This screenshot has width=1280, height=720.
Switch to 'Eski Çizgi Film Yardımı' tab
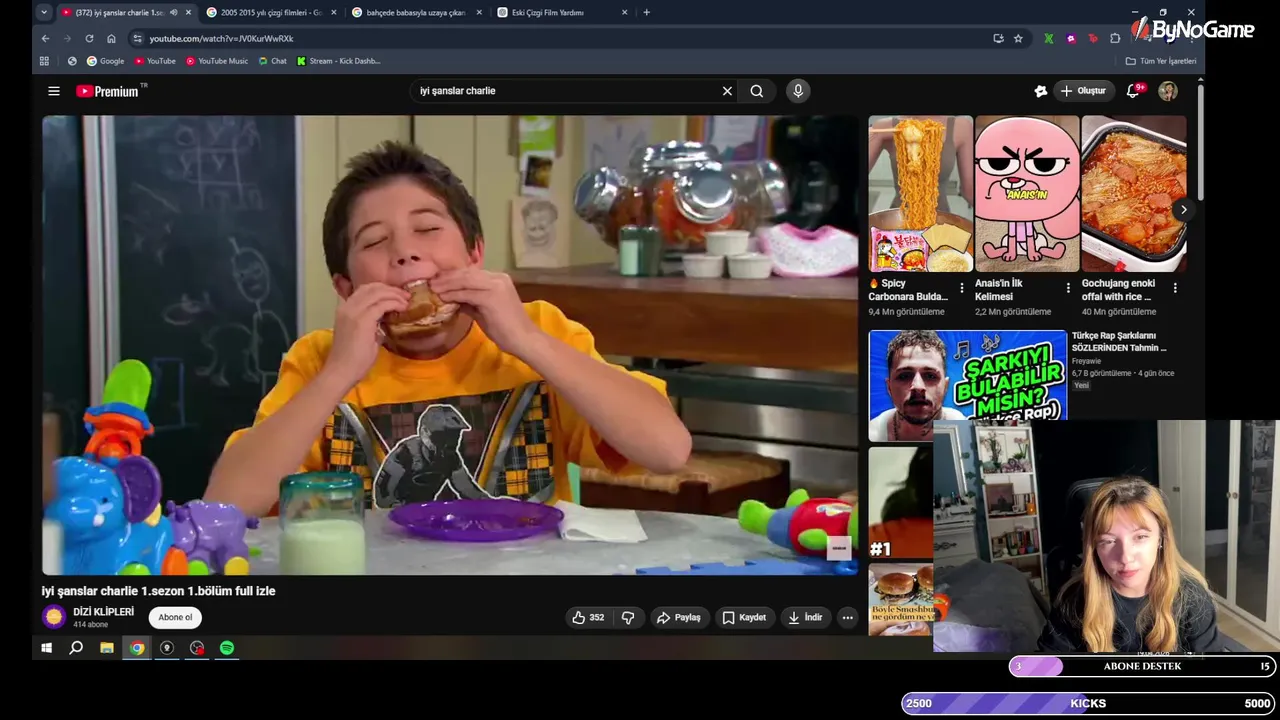pyautogui.click(x=562, y=13)
